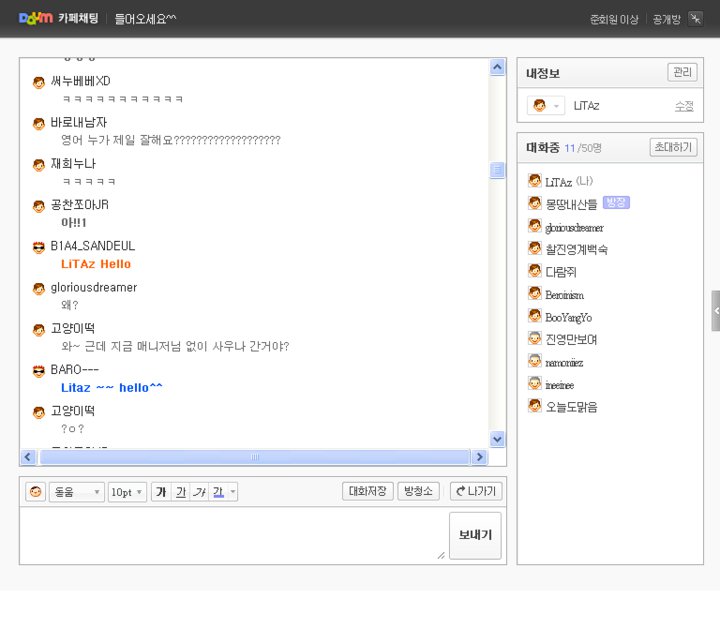This screenshot has height=643, width=720.
Task: Click chat sender name B1A4_SANDEUL
Action: point(93,246)
